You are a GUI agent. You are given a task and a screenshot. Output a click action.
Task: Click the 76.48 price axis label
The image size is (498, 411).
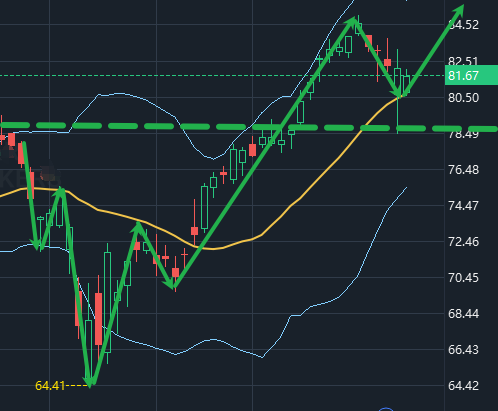pos(463,170)
